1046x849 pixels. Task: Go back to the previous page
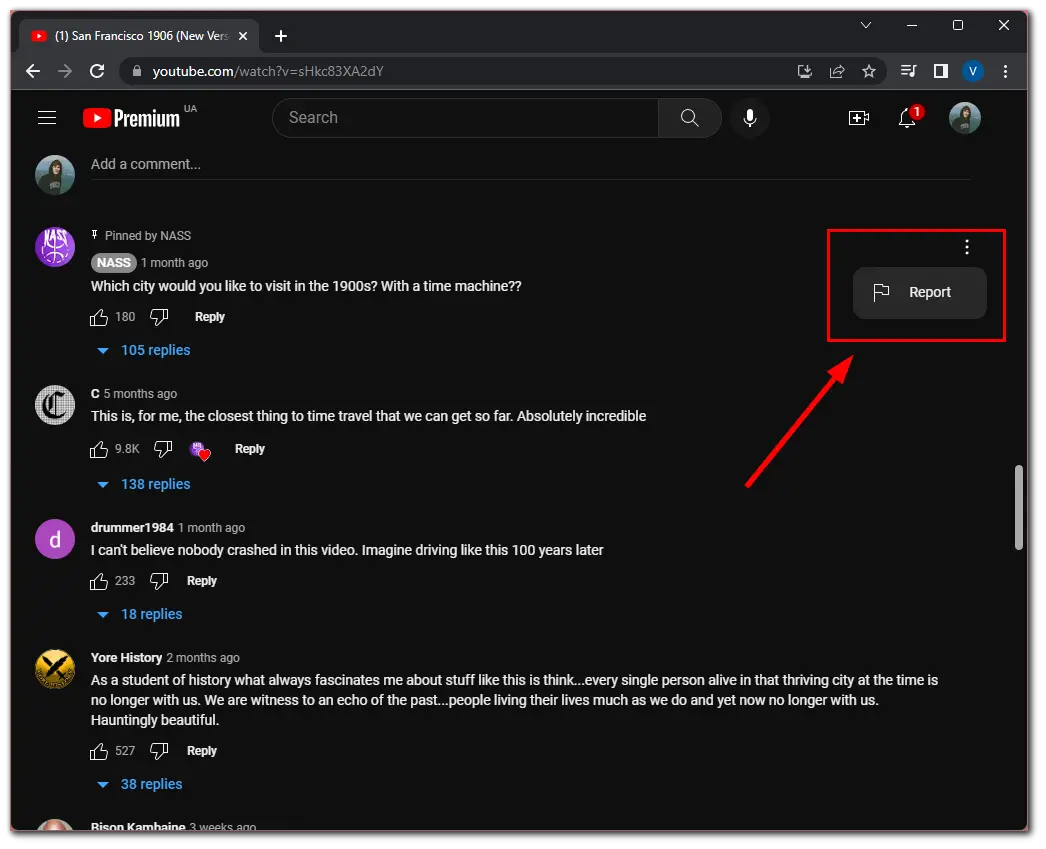tap(33, 71)
